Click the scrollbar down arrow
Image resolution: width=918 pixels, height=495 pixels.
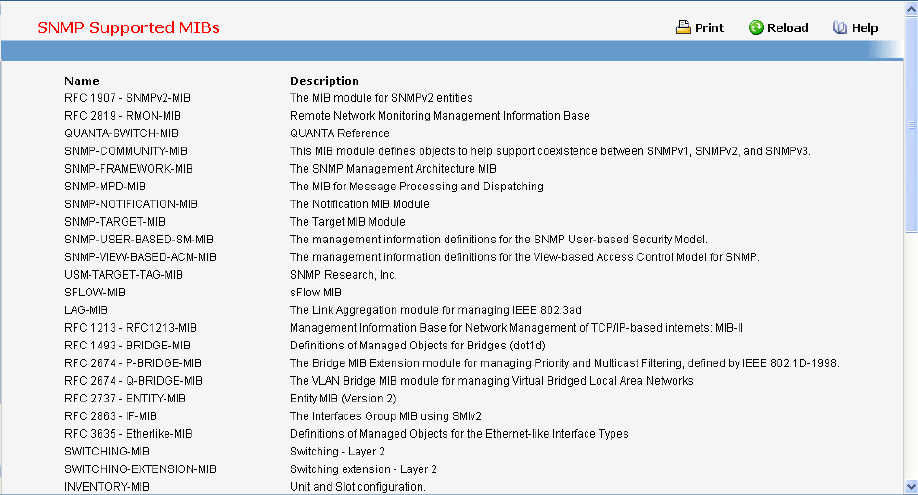(912, 487)
